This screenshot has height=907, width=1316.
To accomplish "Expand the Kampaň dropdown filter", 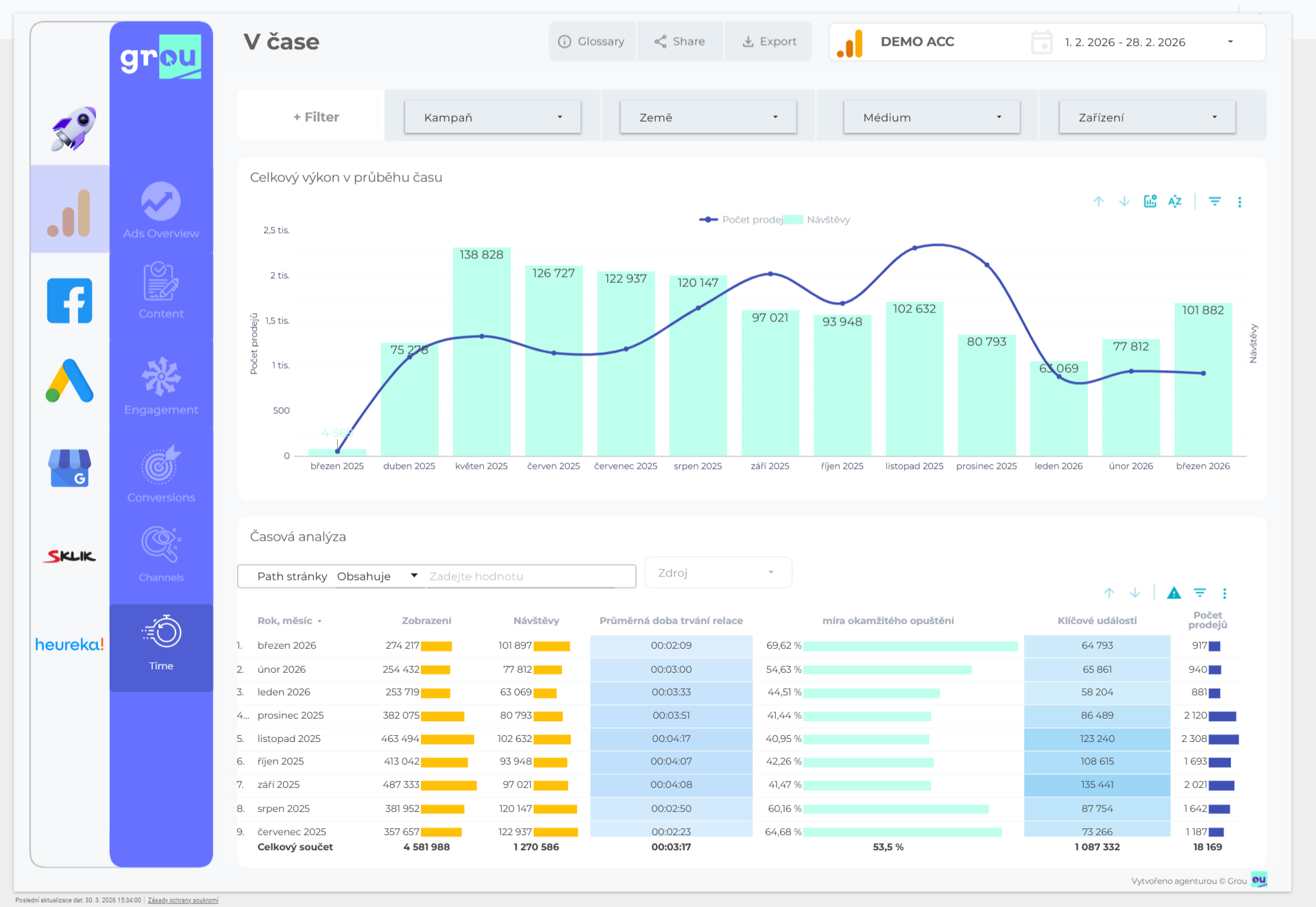I will click(x=492, y=117).
